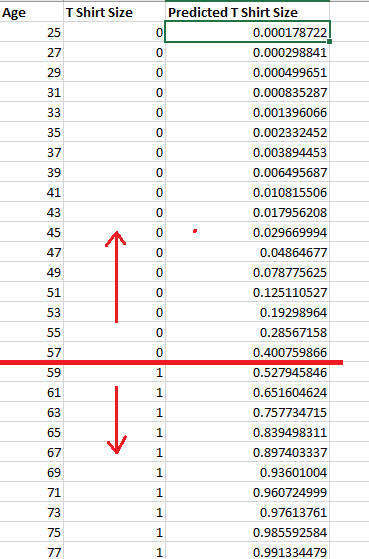Select the Age cell with value 75
The image size is (369, 559).
pyautogui.click(x=31, y=532)
